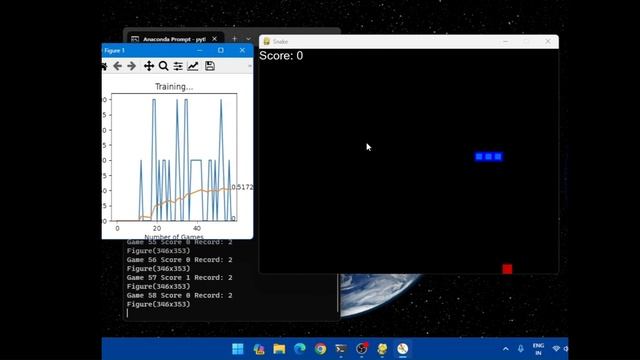Click the 'Game 57 Score 1 Record: 2' line
640x360 pixels.
pos(179,278)
